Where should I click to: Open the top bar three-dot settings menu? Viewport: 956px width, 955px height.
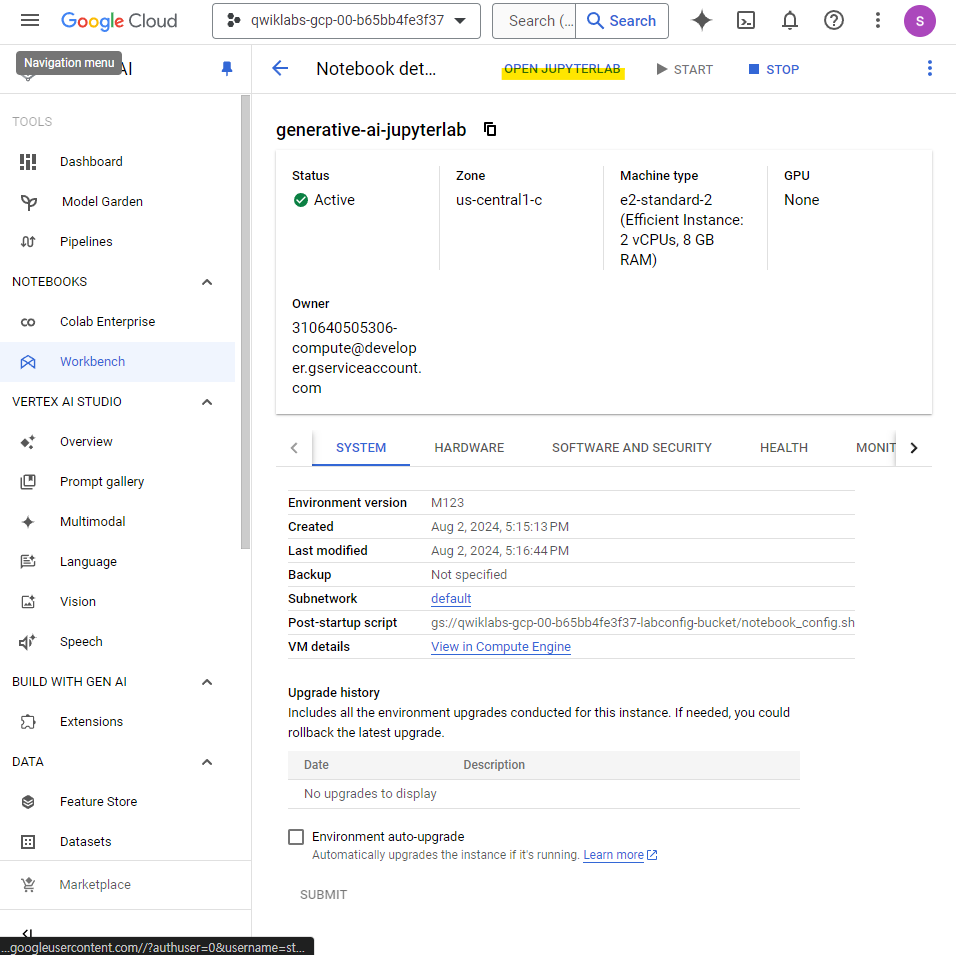877,21
